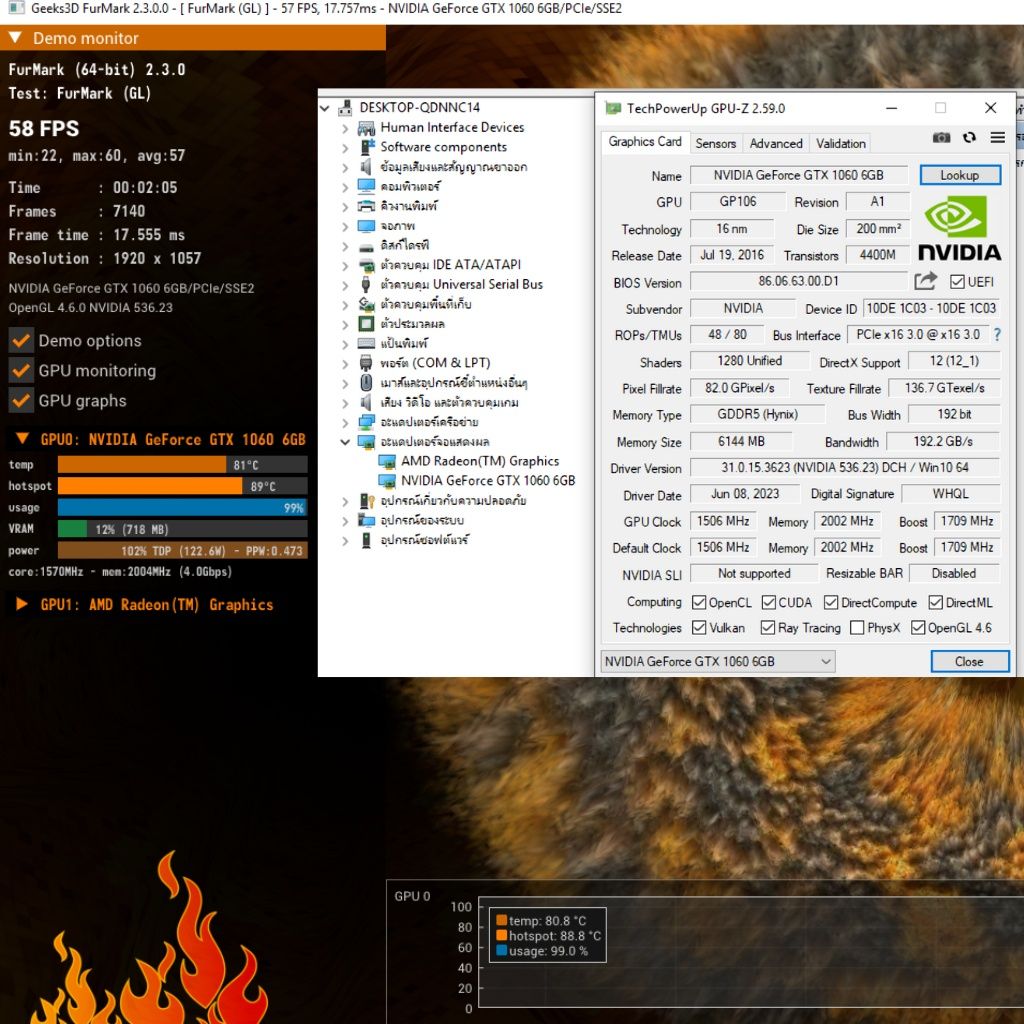Collapse the DESKTOP-QDNNC14 tree root

click(325, 108)
